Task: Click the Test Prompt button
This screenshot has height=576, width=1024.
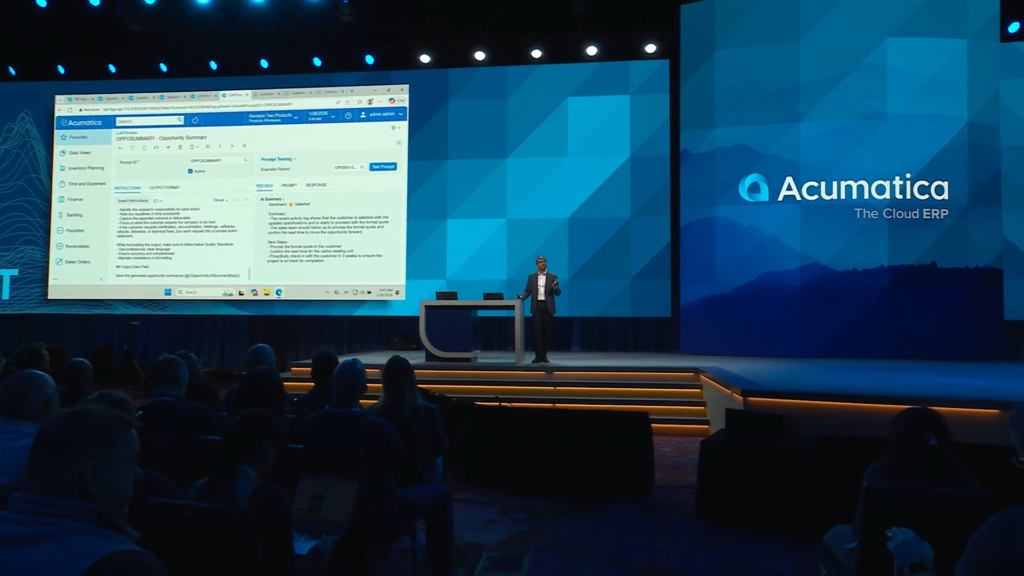Action: 382,167
